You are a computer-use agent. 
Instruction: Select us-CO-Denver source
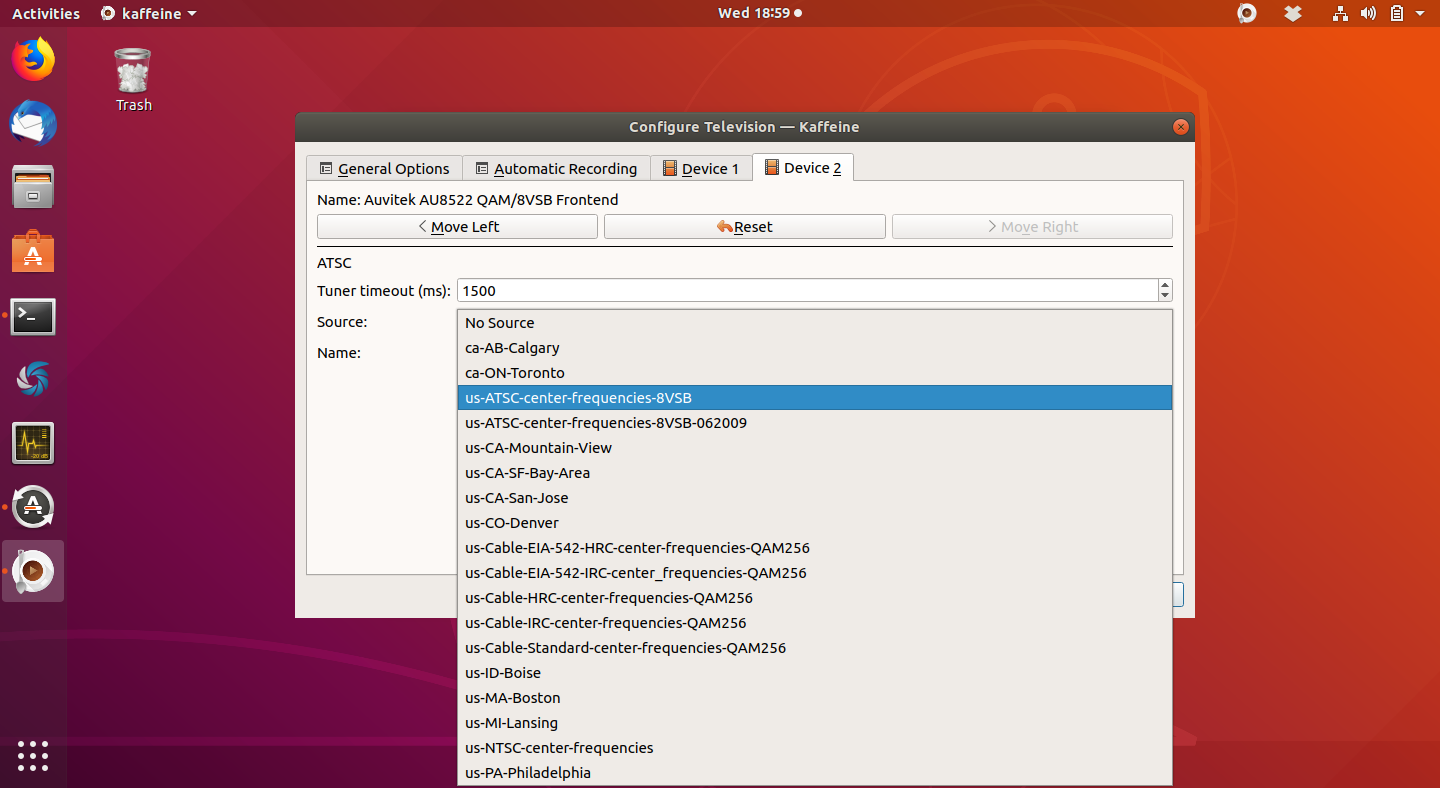pos(814,523)
